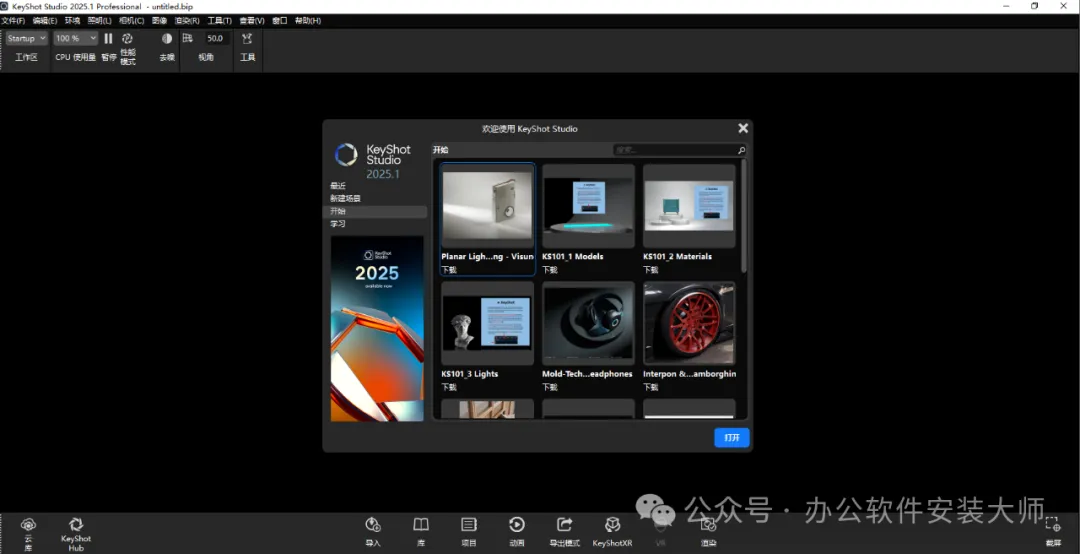Toggle Performance mode (性能模式)

click(127, 39)
